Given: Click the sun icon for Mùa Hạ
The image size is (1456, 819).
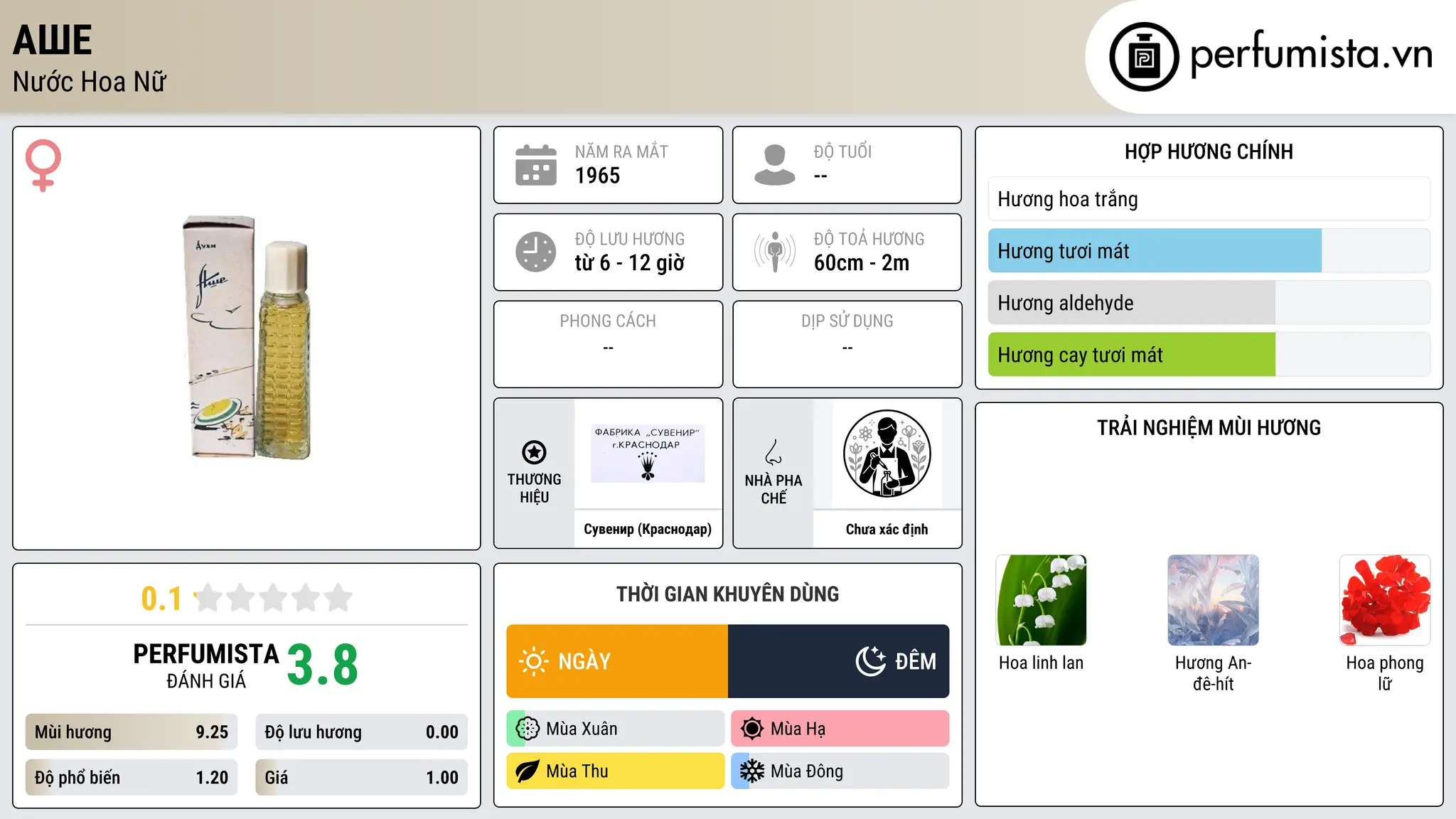Looking at the screenshot, I should pyautogui.click(x=752, y=729).
